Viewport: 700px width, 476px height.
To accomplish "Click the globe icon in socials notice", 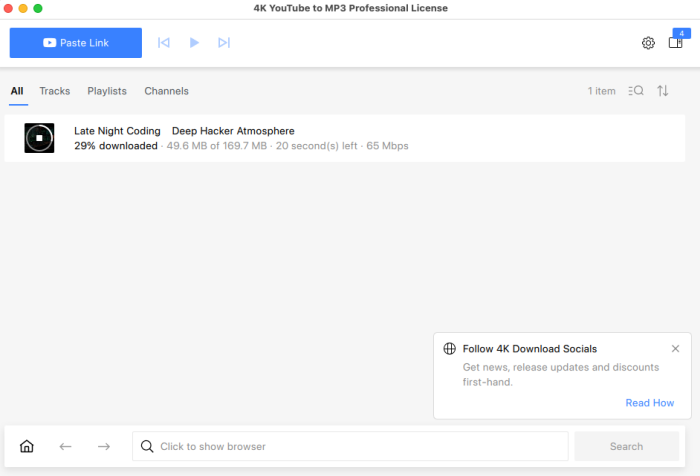I will click(x=450, y=349).
